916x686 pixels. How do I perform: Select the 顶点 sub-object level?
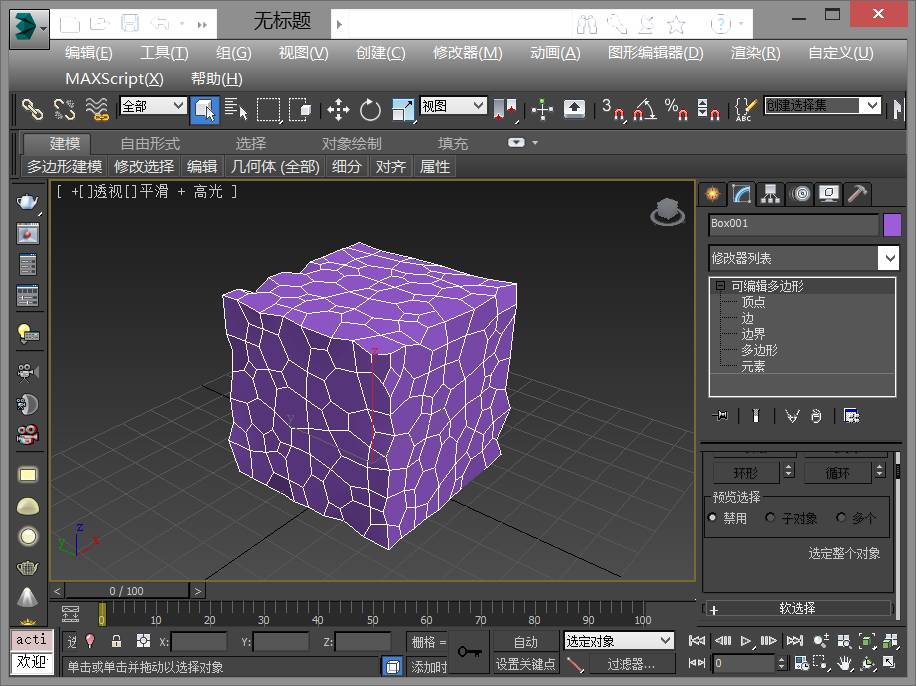point(753,302)
